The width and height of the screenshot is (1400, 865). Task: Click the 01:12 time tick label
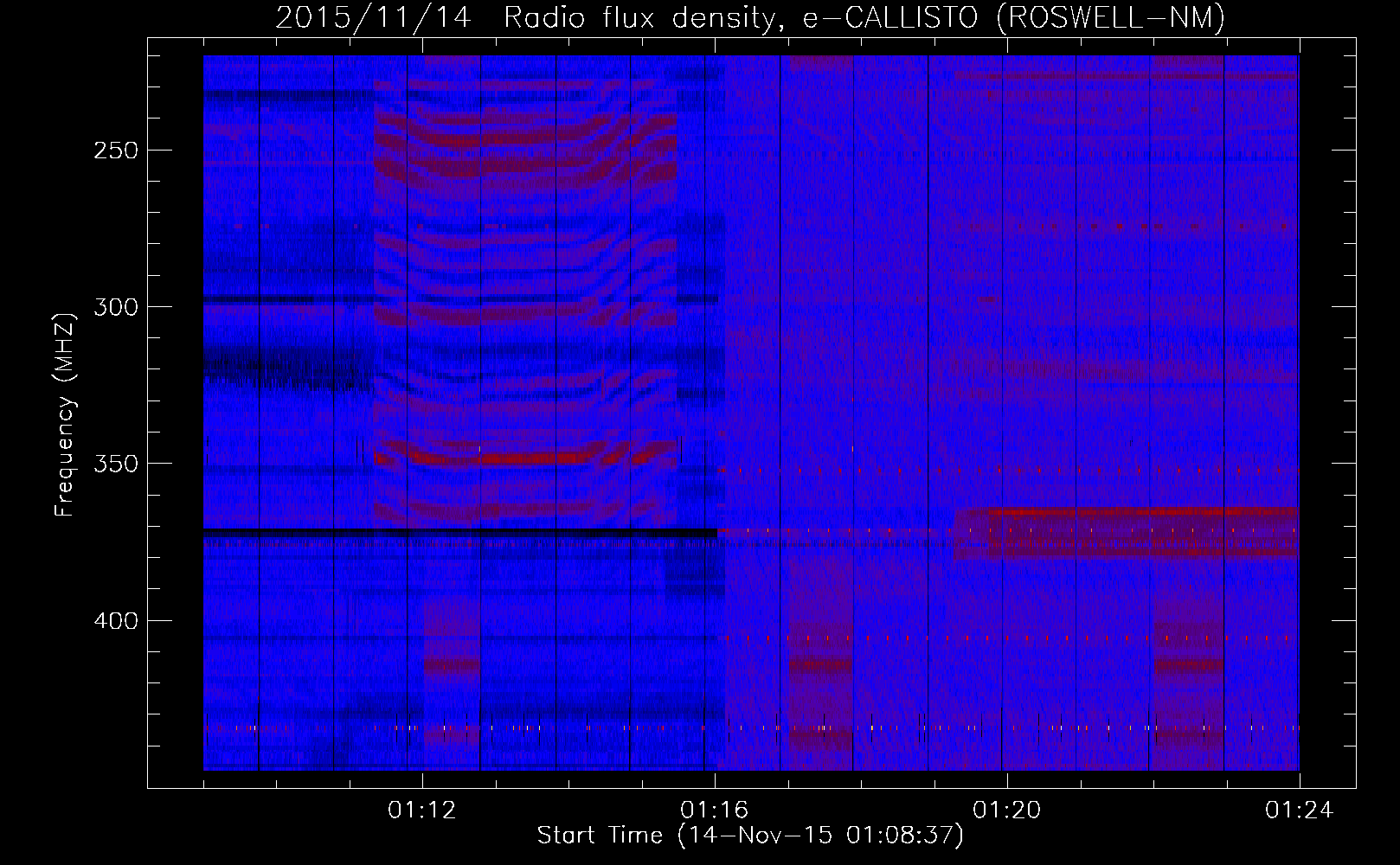(x=421, y=811)
